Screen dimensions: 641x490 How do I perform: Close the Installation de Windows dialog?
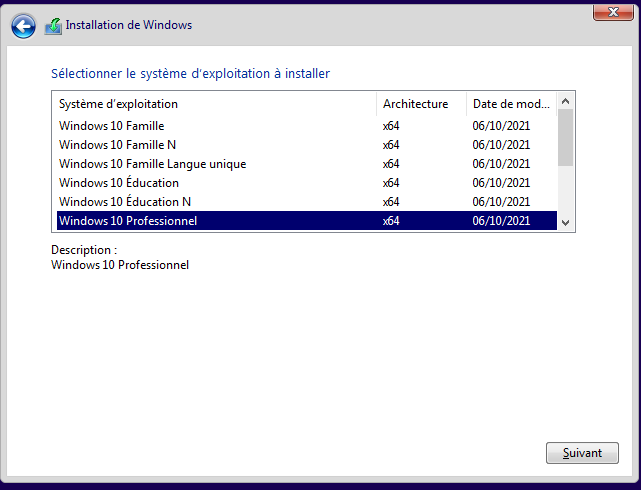[x=613, y=12]
